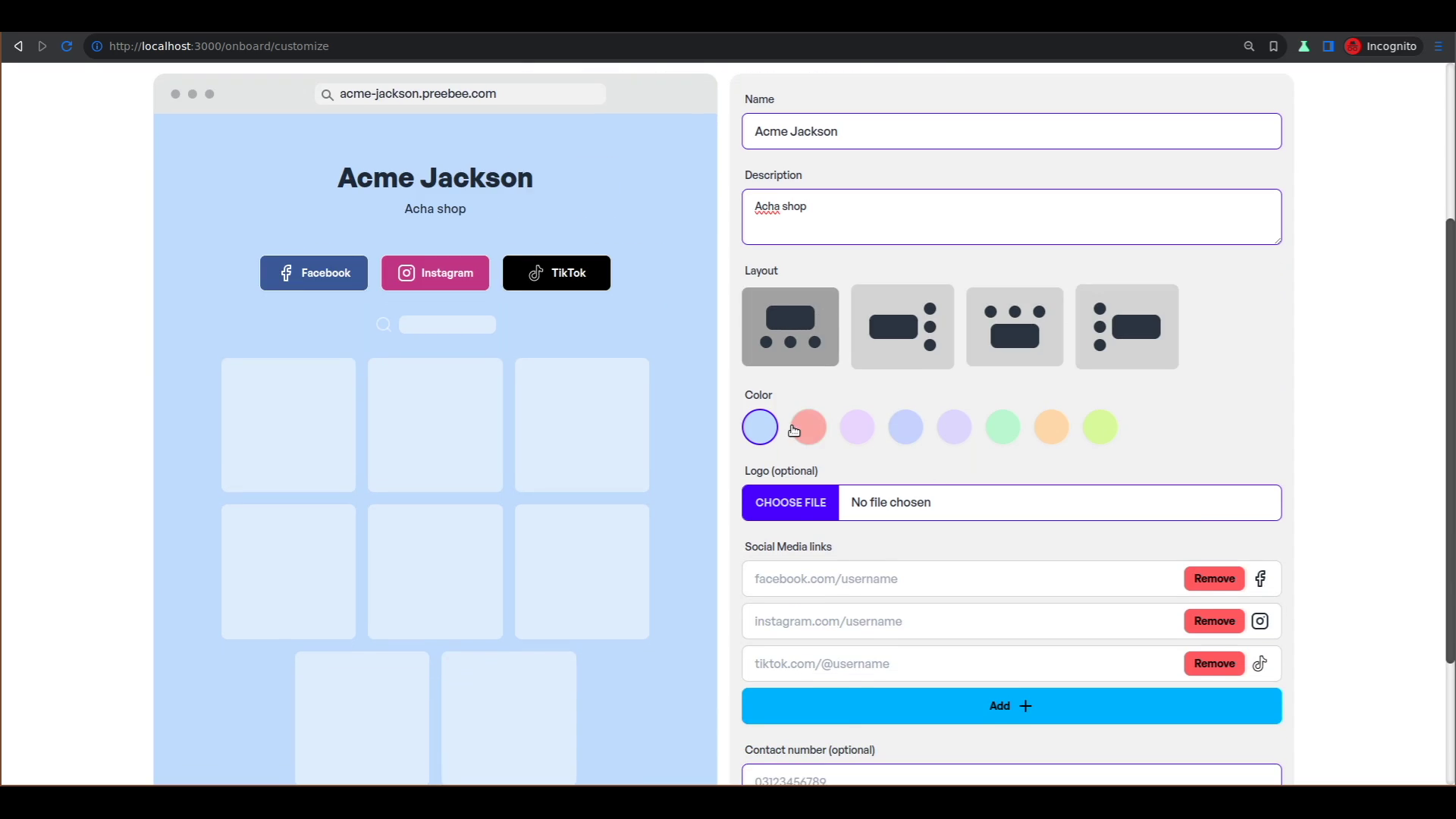
Task: Go back with the browser back arrow
Action: [18, 46]
